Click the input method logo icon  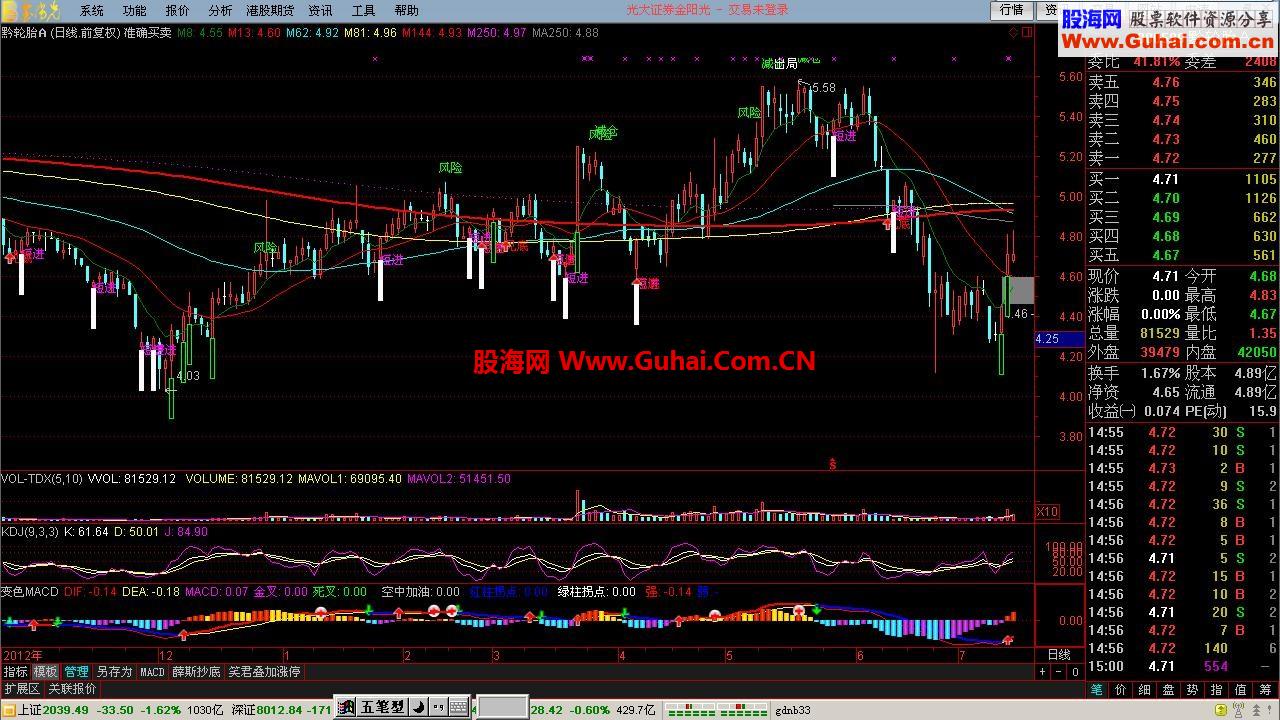347,707
